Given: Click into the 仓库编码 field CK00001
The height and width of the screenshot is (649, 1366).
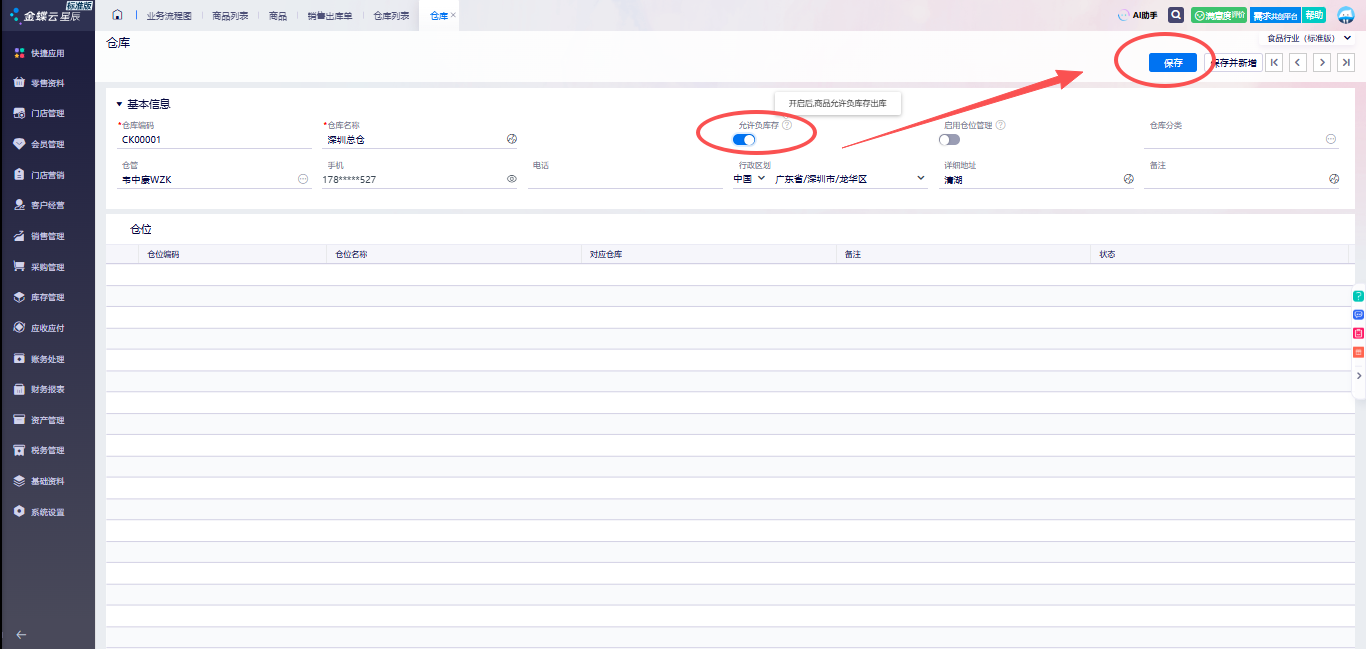Looking at the screenshot, I should pyautogui.click(x=213, y=140).
